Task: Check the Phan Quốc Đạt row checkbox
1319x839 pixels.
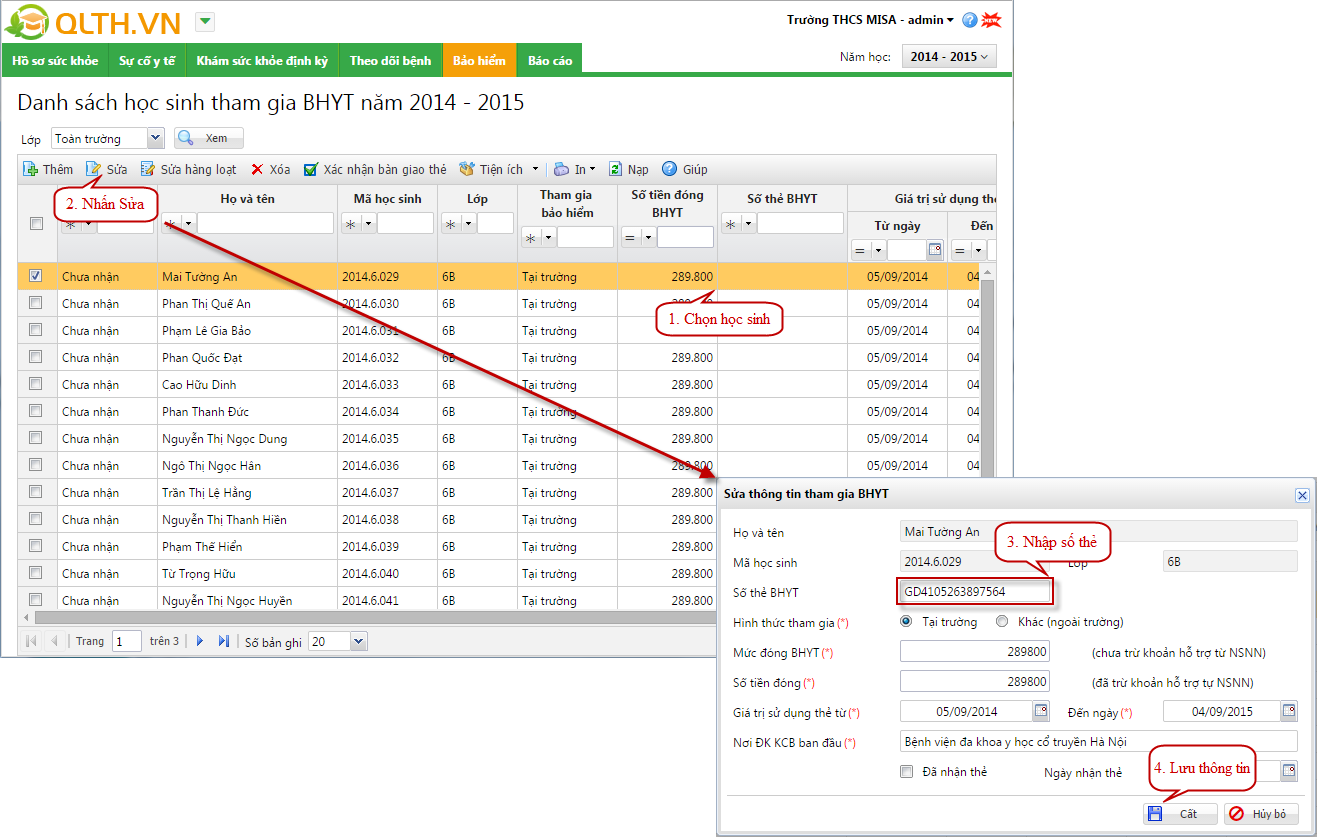Action: pyautogui.click(x=36, y=357)
